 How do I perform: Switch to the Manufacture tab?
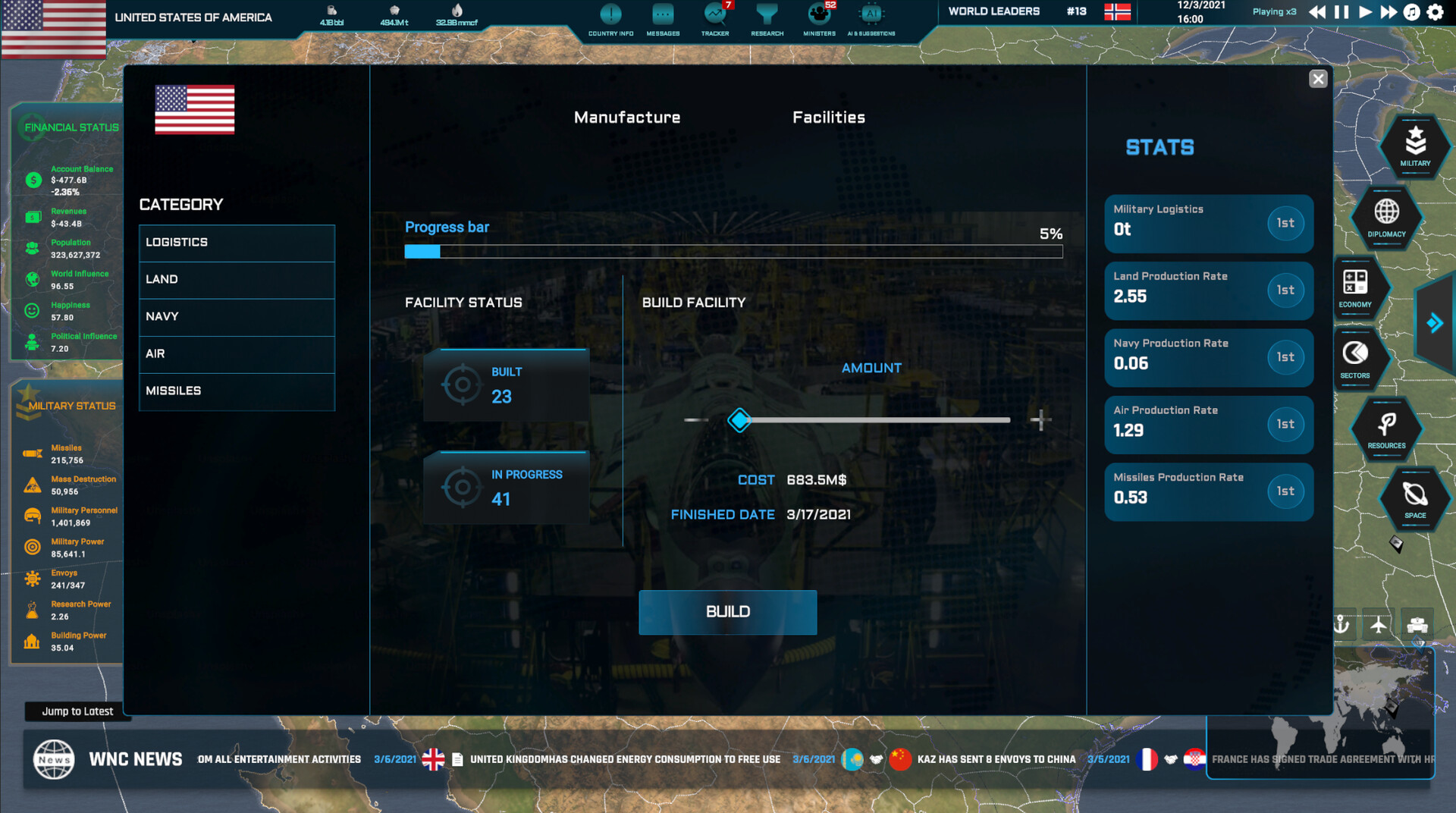coord(626,118)
